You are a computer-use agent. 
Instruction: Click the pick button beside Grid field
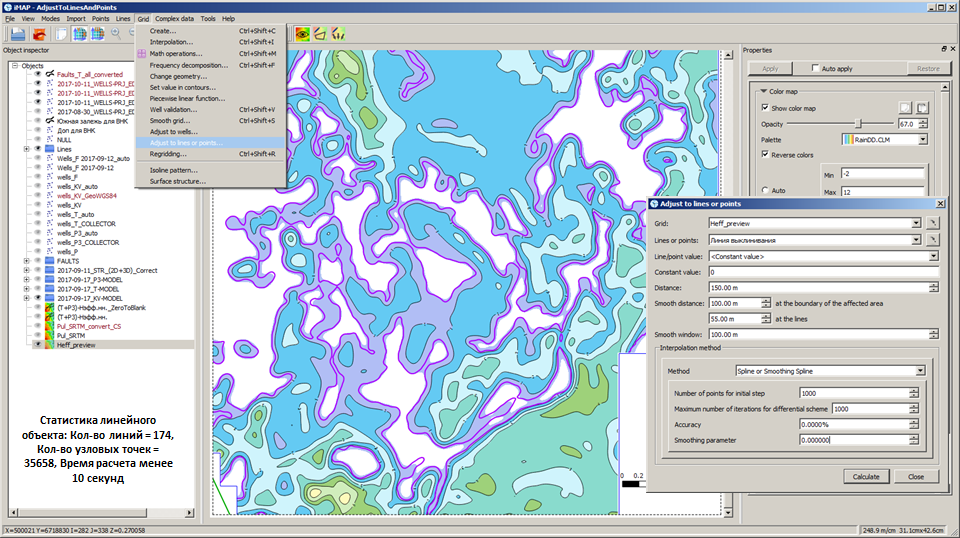point(933,224)
